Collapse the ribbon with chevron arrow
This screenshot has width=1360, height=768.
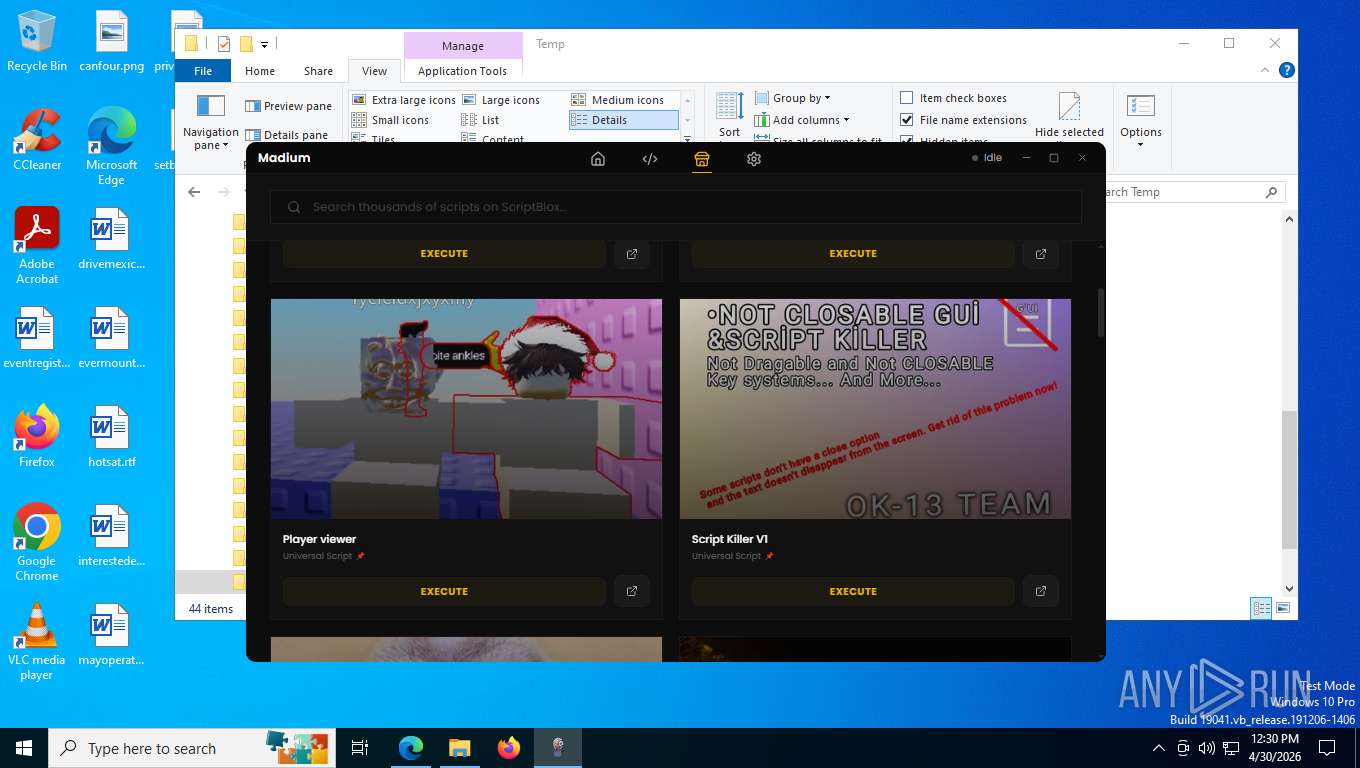click(x=1265, y=70)
